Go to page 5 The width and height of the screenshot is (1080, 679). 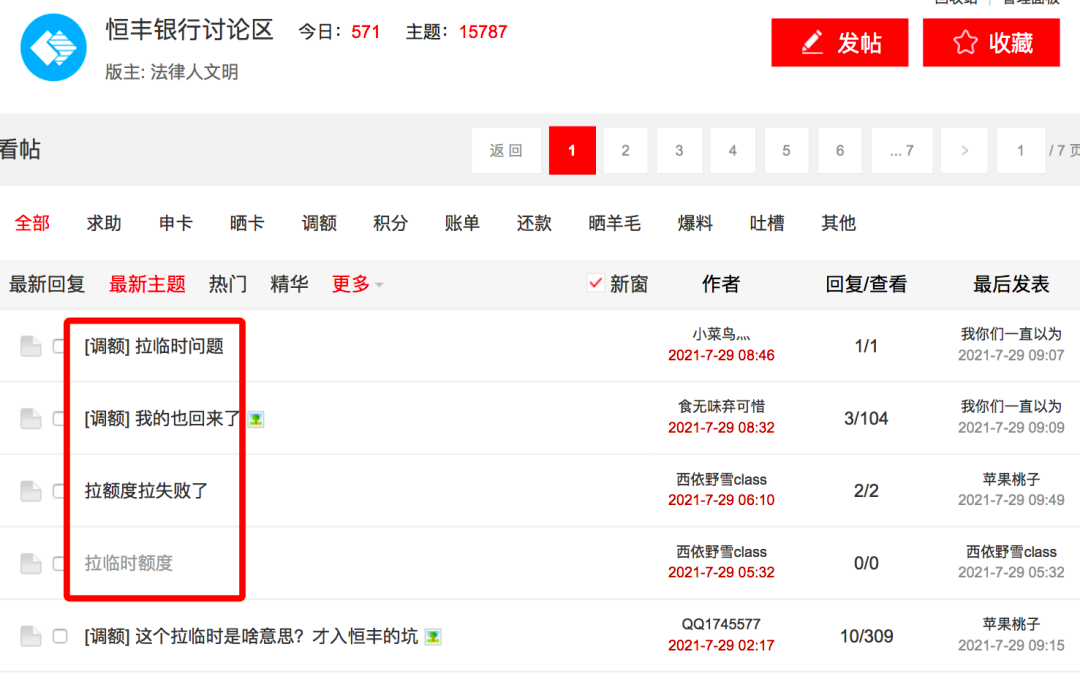click(787, 150)
